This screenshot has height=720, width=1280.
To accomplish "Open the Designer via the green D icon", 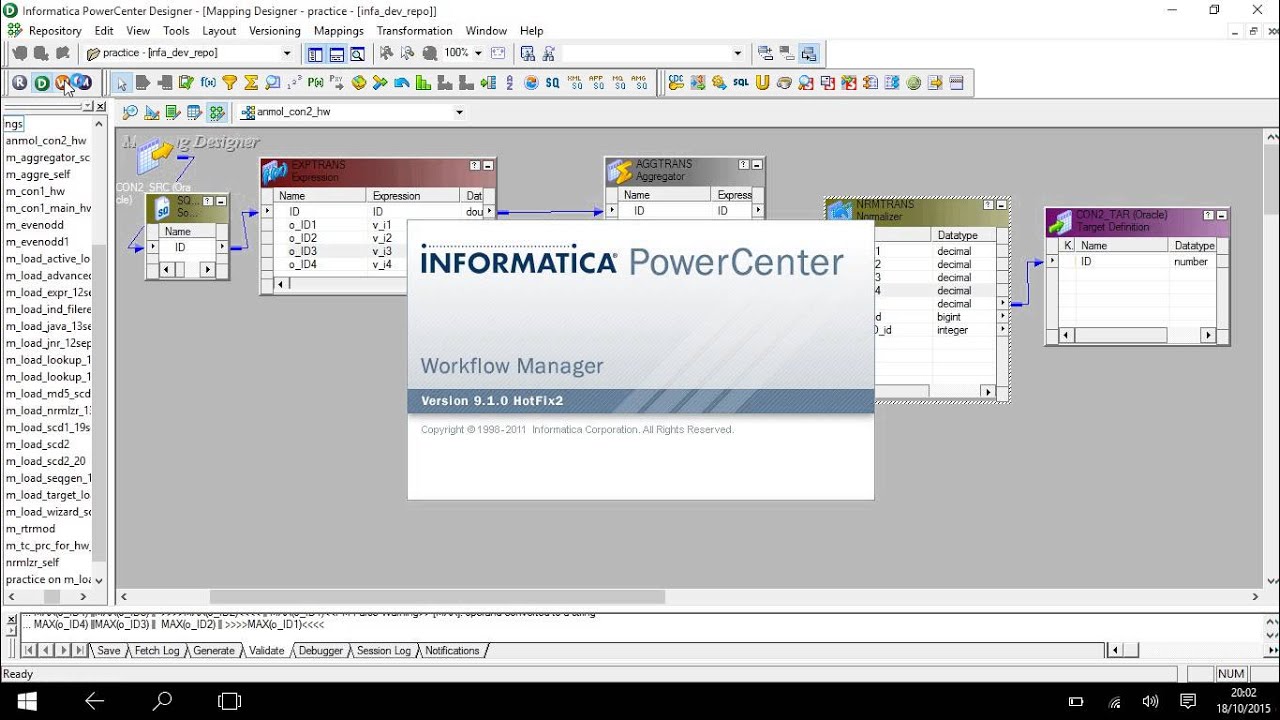I will 41,83.
